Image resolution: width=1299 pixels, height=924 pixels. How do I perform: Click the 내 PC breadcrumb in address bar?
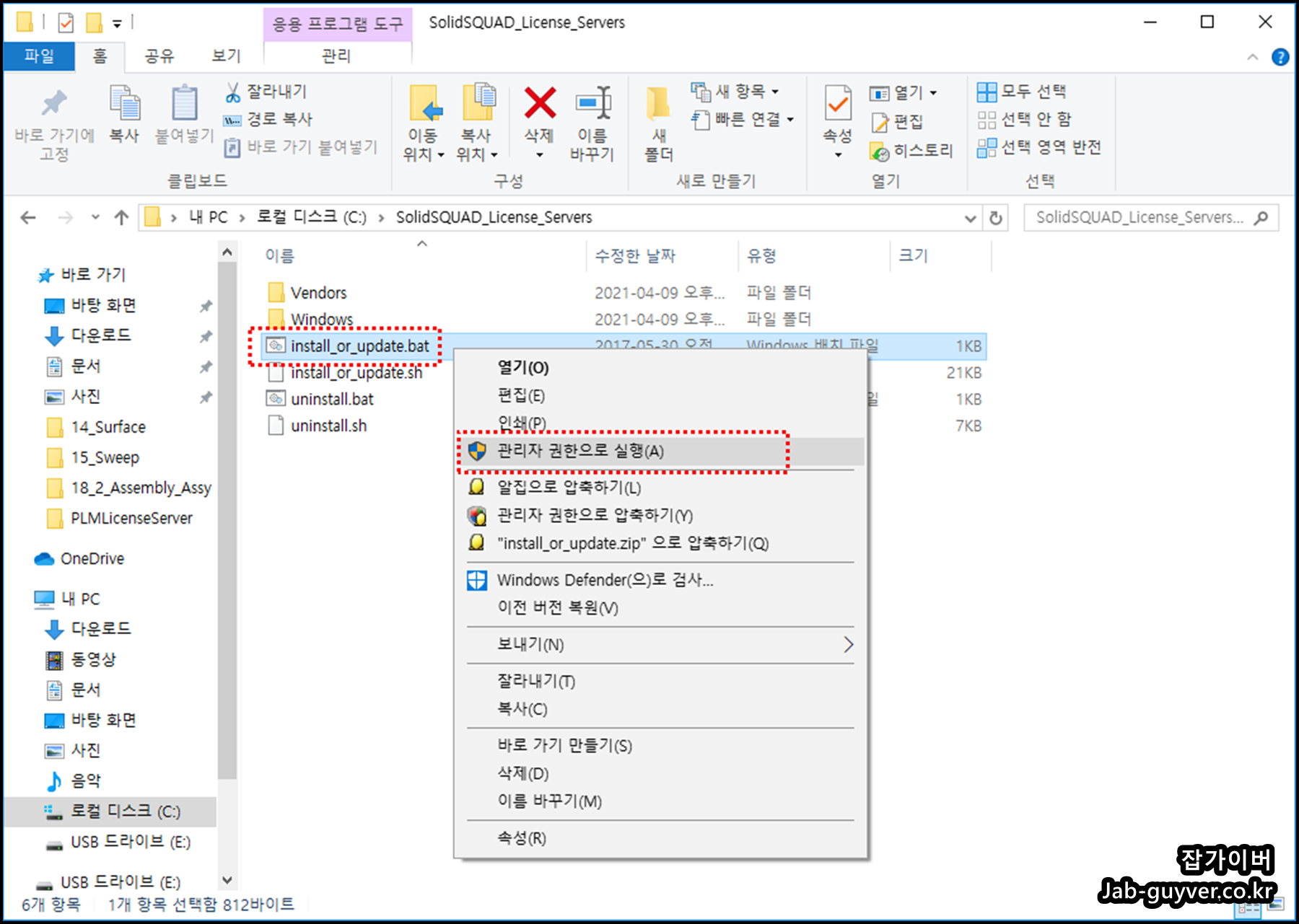208,217
